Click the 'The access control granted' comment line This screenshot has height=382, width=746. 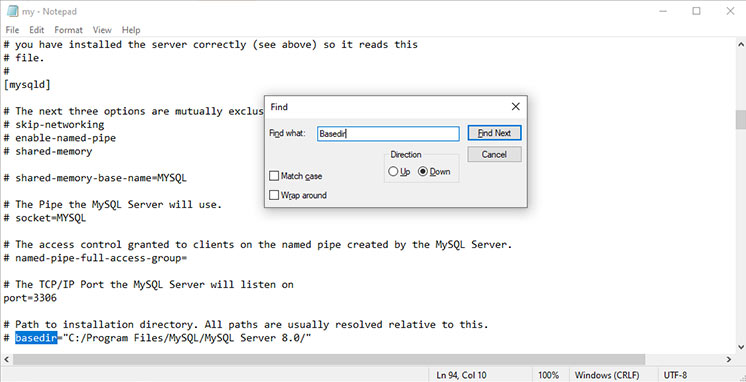click(x=258, y=245)
